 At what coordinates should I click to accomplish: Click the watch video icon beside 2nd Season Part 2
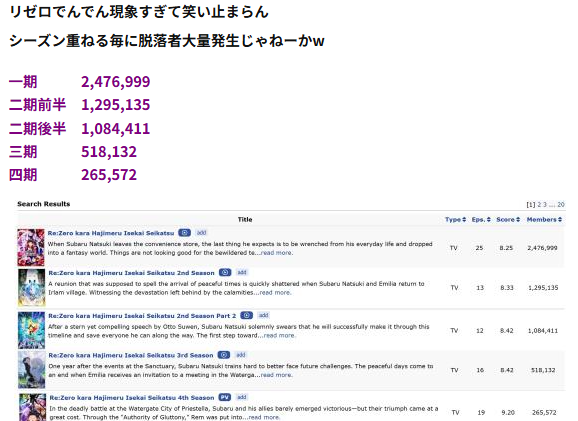[246, 316]
